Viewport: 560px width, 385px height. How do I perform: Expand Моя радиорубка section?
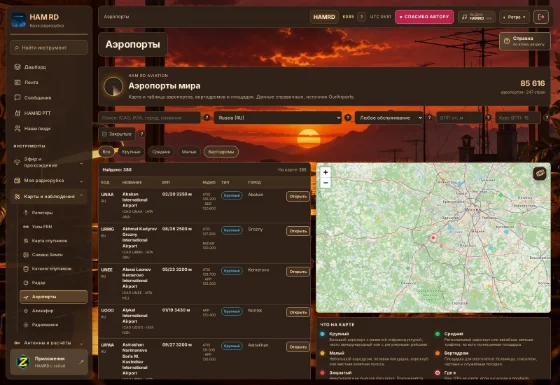point(49,181)
